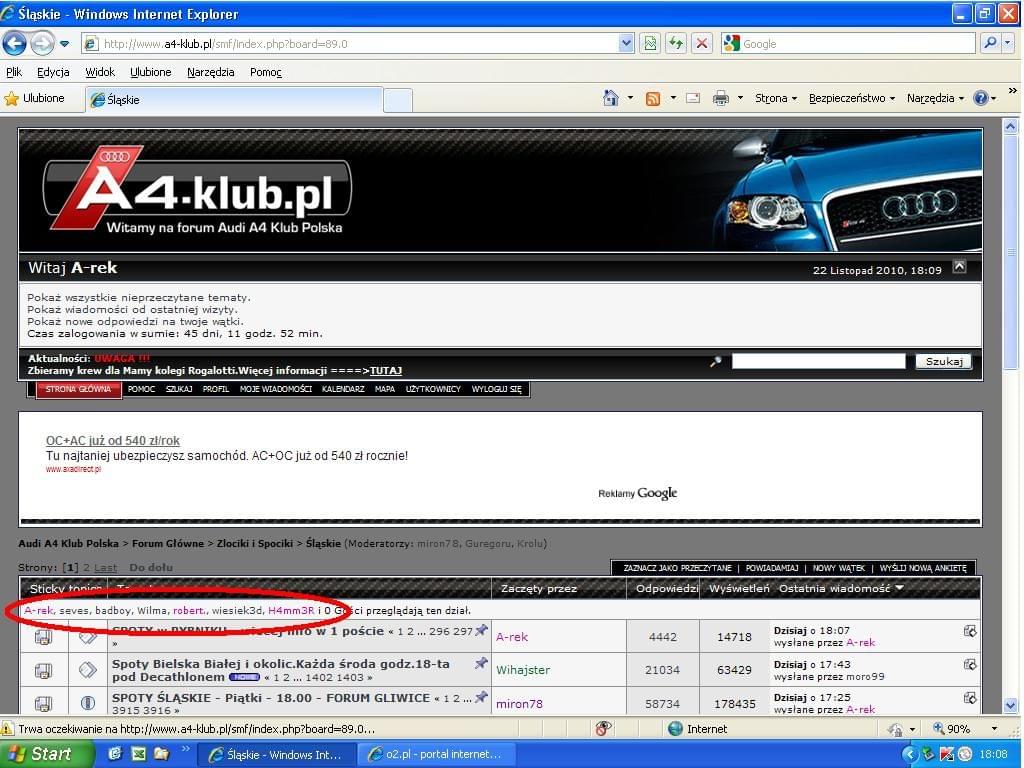Click the orange RSS feeds icon
Viewport: 1024px width, 768px height.
point(652,99)
